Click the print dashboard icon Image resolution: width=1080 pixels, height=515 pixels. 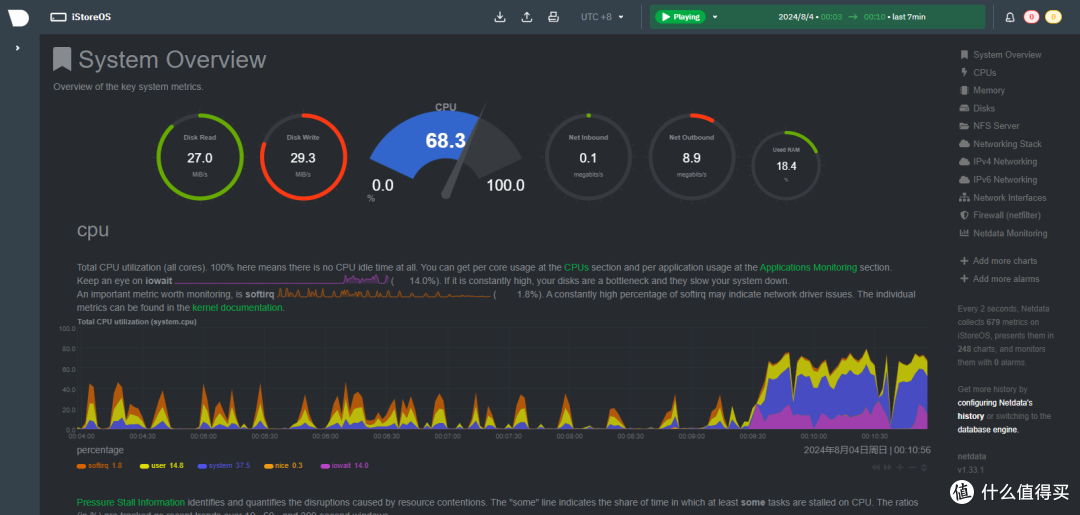(552, 17)
